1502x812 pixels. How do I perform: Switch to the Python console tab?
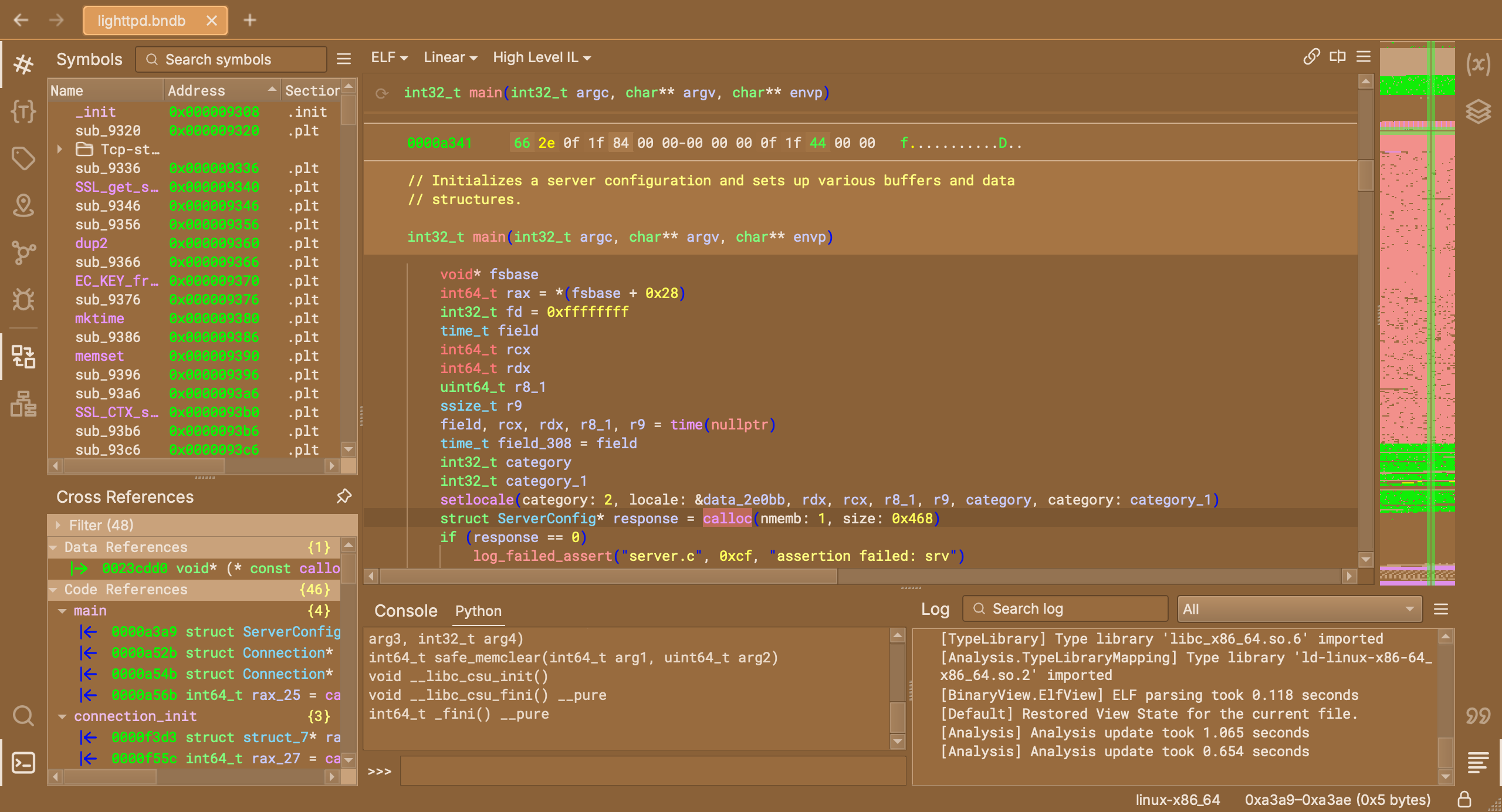[478, 611]
